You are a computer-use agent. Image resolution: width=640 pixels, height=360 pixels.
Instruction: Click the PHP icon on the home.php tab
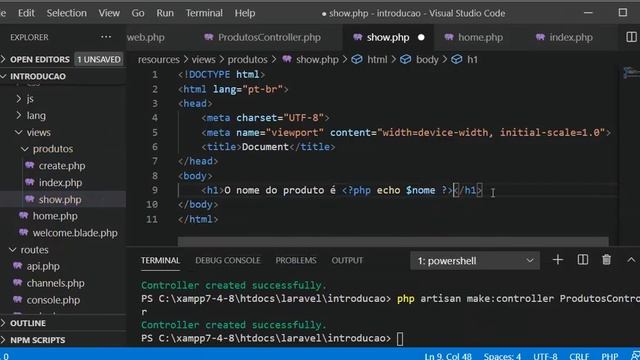[x=449, y=37]
